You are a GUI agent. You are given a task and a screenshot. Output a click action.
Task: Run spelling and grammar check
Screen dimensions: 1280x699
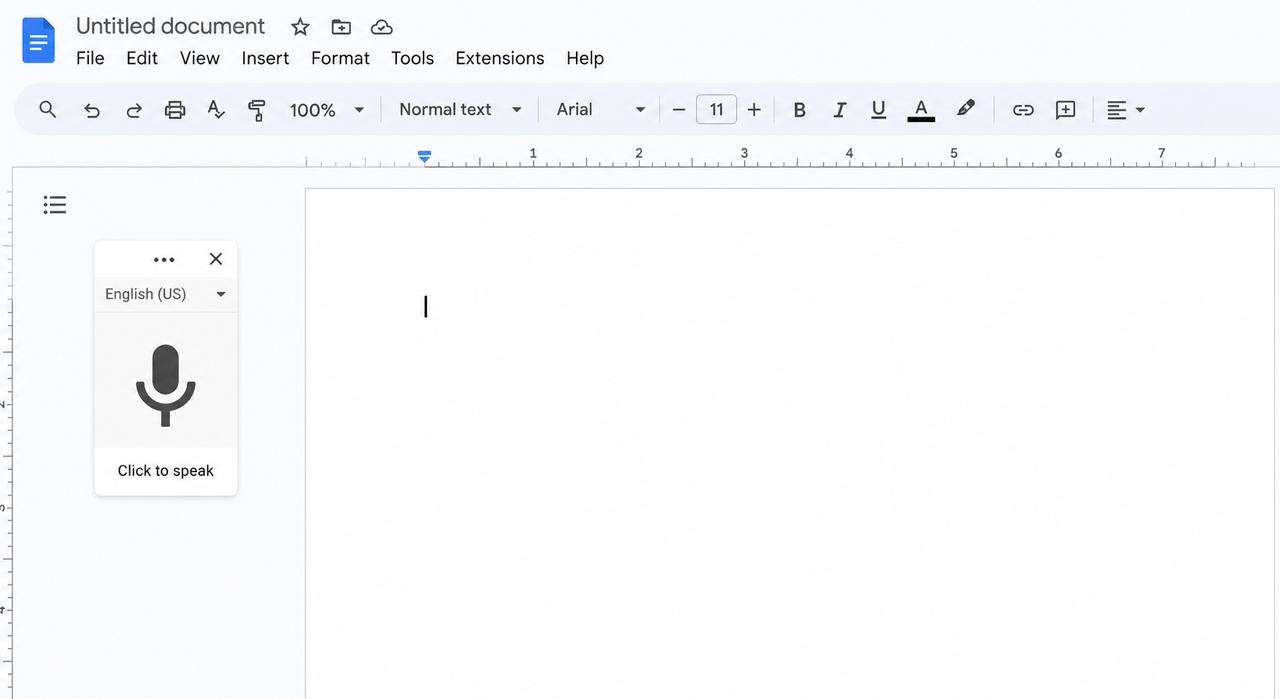tap(216, 110)
